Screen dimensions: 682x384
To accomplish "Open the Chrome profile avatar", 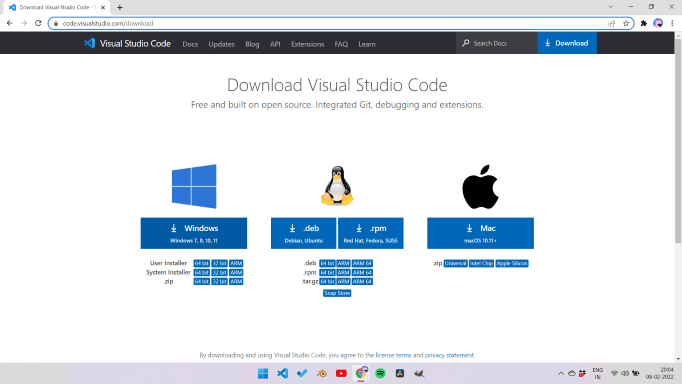I will (658, 23).
